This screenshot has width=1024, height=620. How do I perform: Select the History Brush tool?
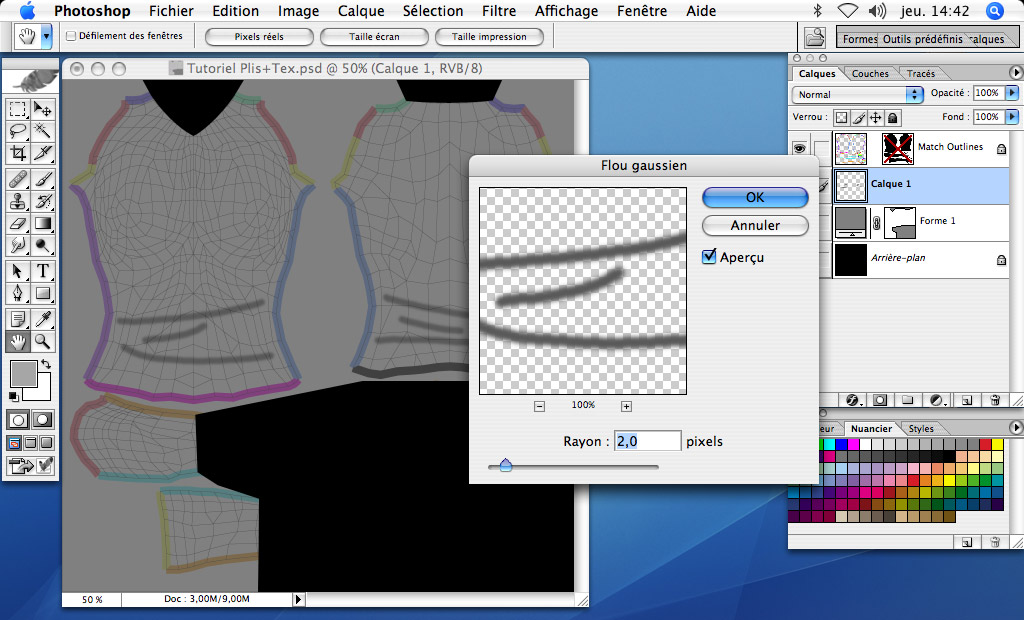click(x=43, y=201)
